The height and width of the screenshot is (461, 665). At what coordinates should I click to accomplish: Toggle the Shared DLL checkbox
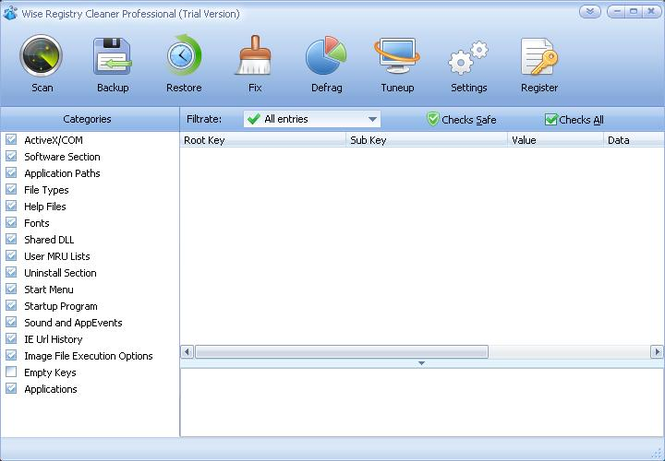[11, 239]
